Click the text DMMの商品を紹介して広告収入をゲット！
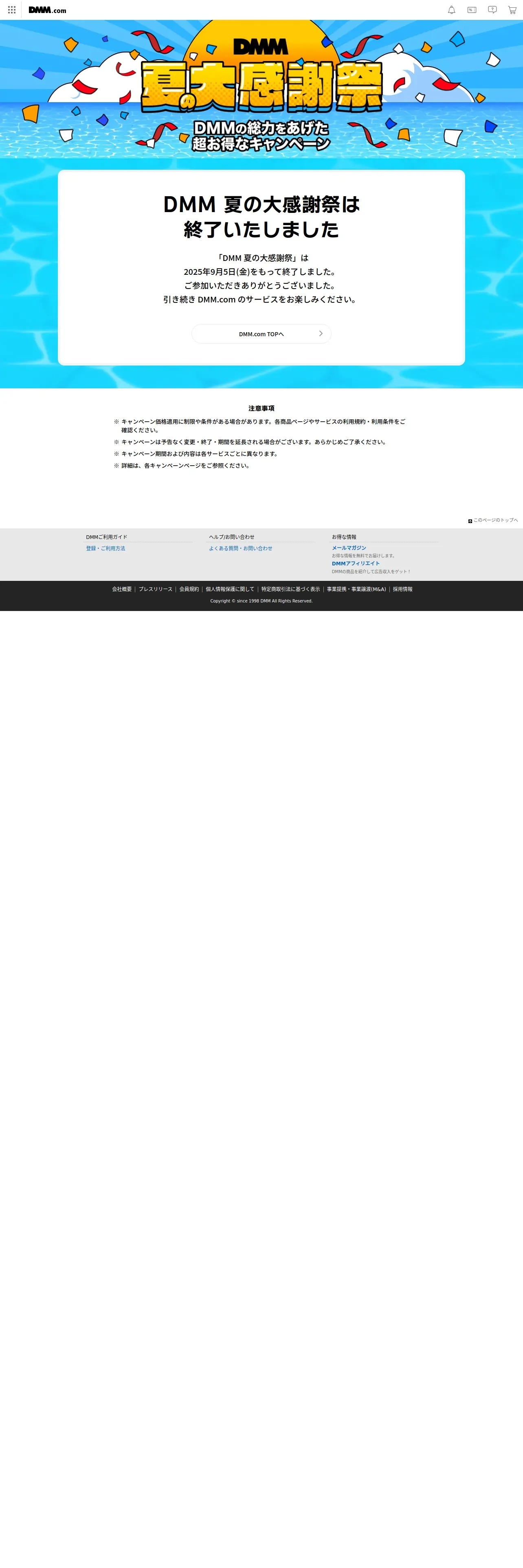The height and width of the screenshot is (1568, 523). pyautogui.click(x=371, y=572)
